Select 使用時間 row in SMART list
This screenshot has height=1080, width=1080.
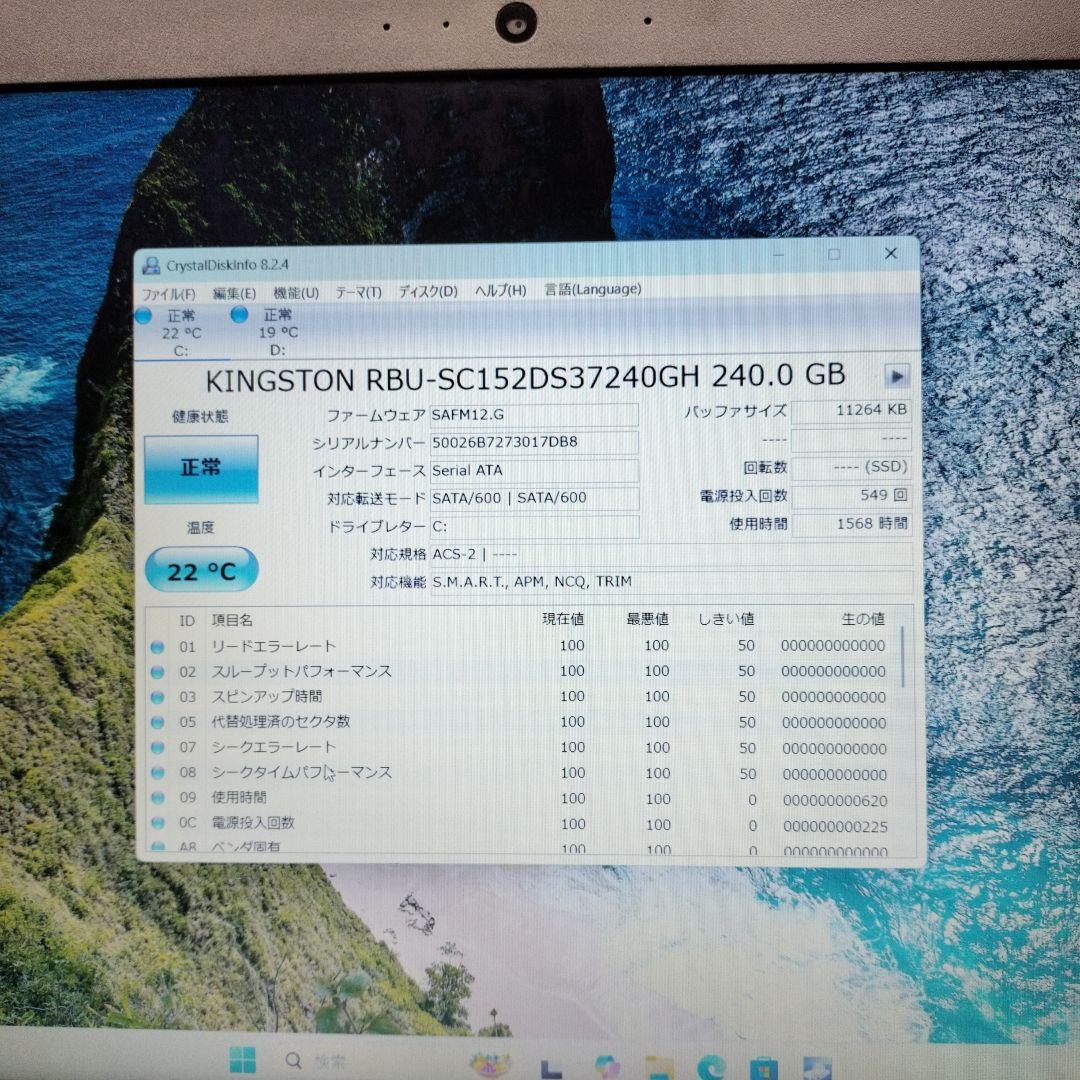click(521, 799)
